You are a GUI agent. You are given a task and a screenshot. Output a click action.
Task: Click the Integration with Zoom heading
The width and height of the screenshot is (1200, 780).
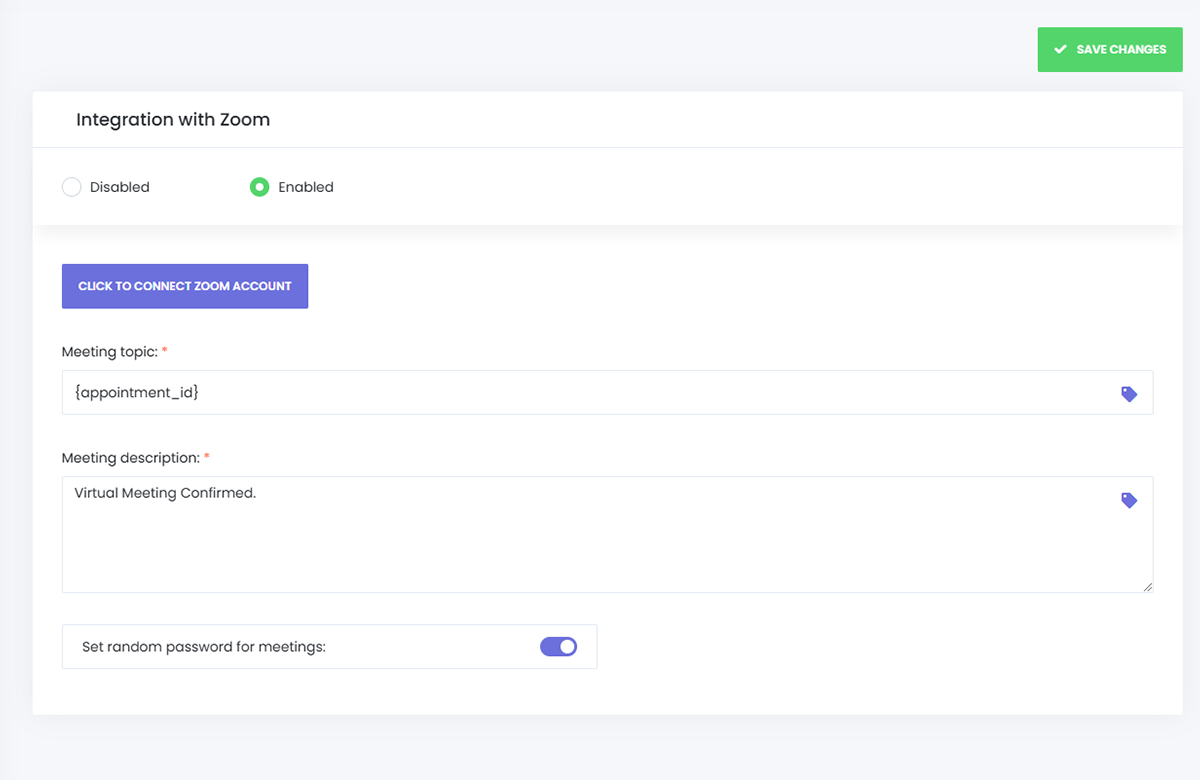(173, 119)
